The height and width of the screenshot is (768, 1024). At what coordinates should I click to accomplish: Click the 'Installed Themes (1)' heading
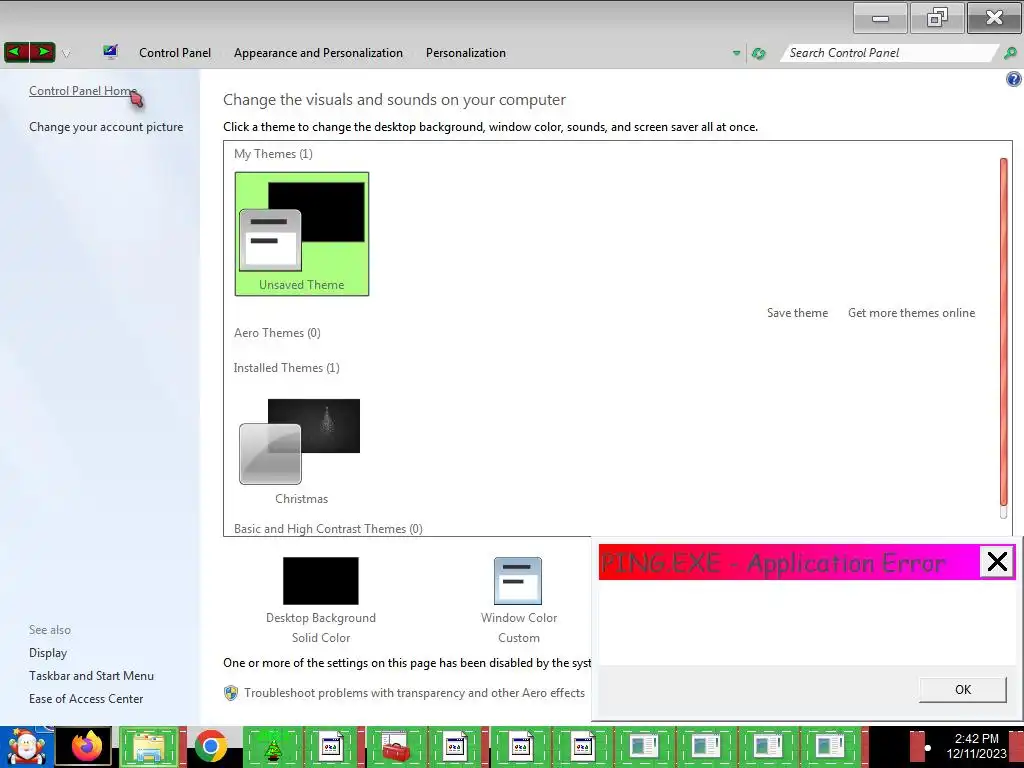[x=287, y=368]
